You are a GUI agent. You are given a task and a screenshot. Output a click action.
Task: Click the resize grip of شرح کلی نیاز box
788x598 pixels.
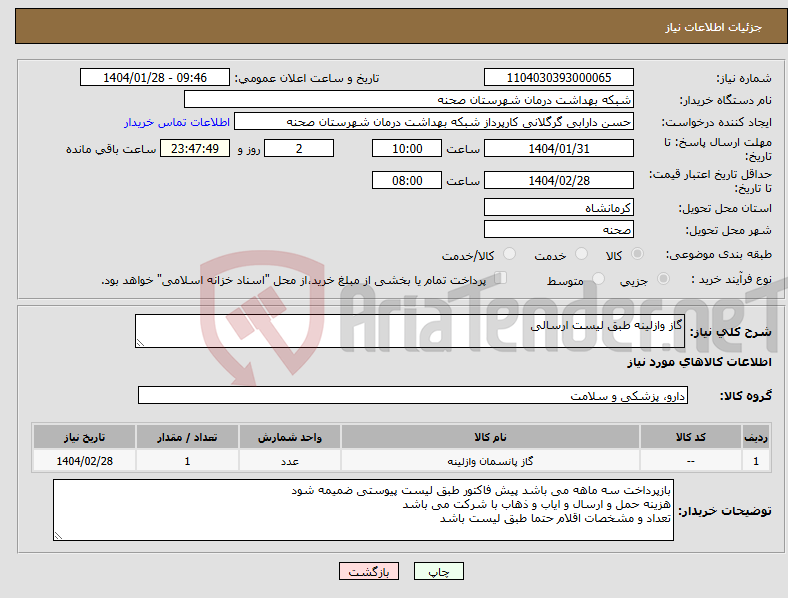tap(140, 343)
